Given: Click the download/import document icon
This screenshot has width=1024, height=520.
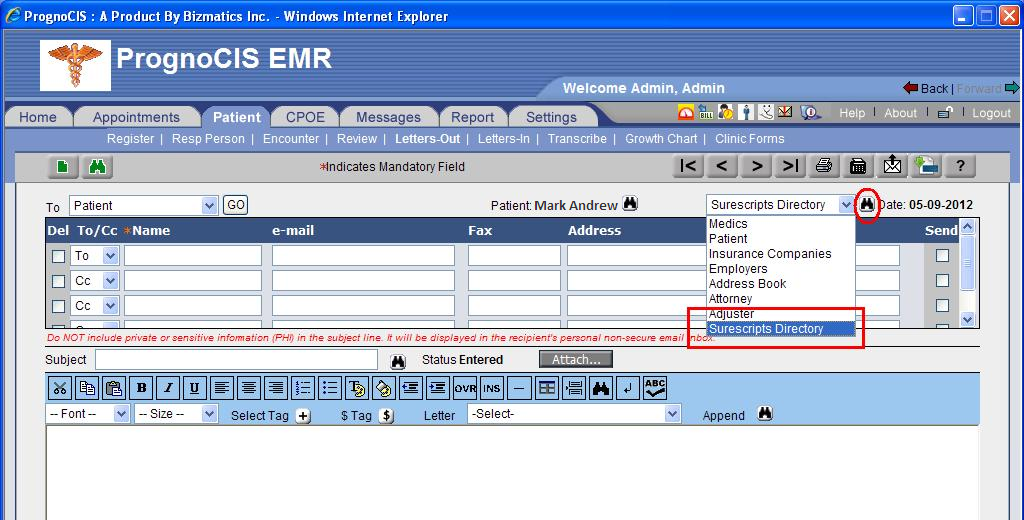Looking at the screenshot, I should [926, 166].
